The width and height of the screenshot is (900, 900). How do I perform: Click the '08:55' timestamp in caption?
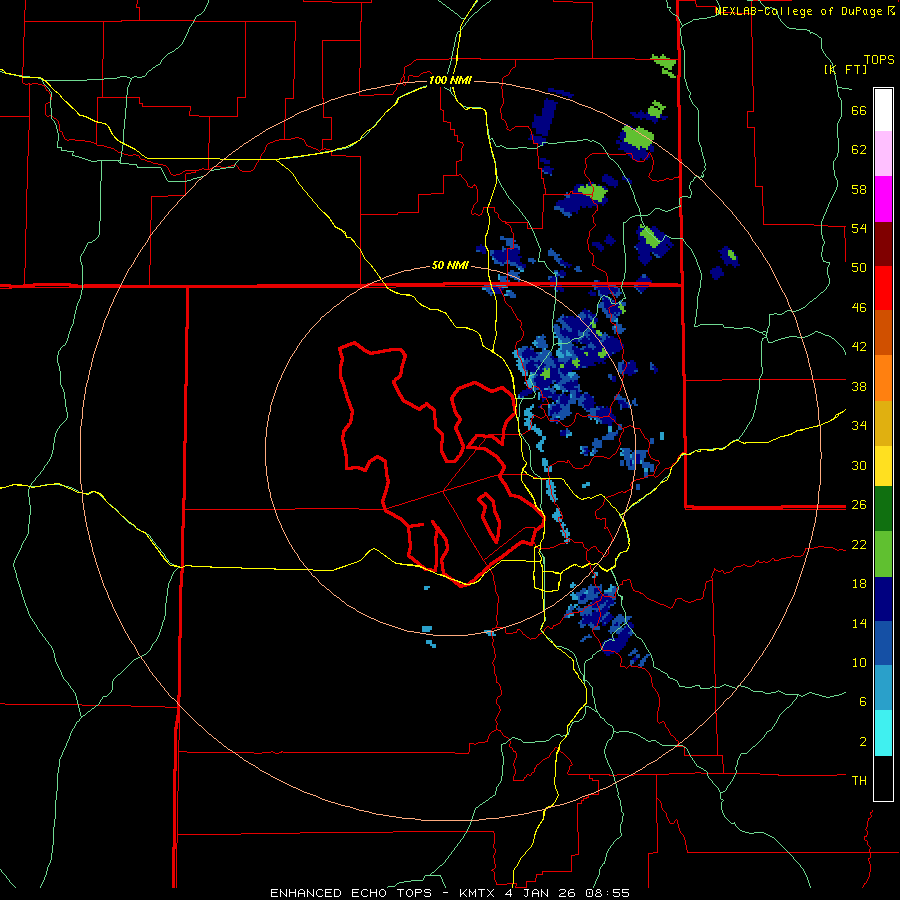click(x=608, y=893)
